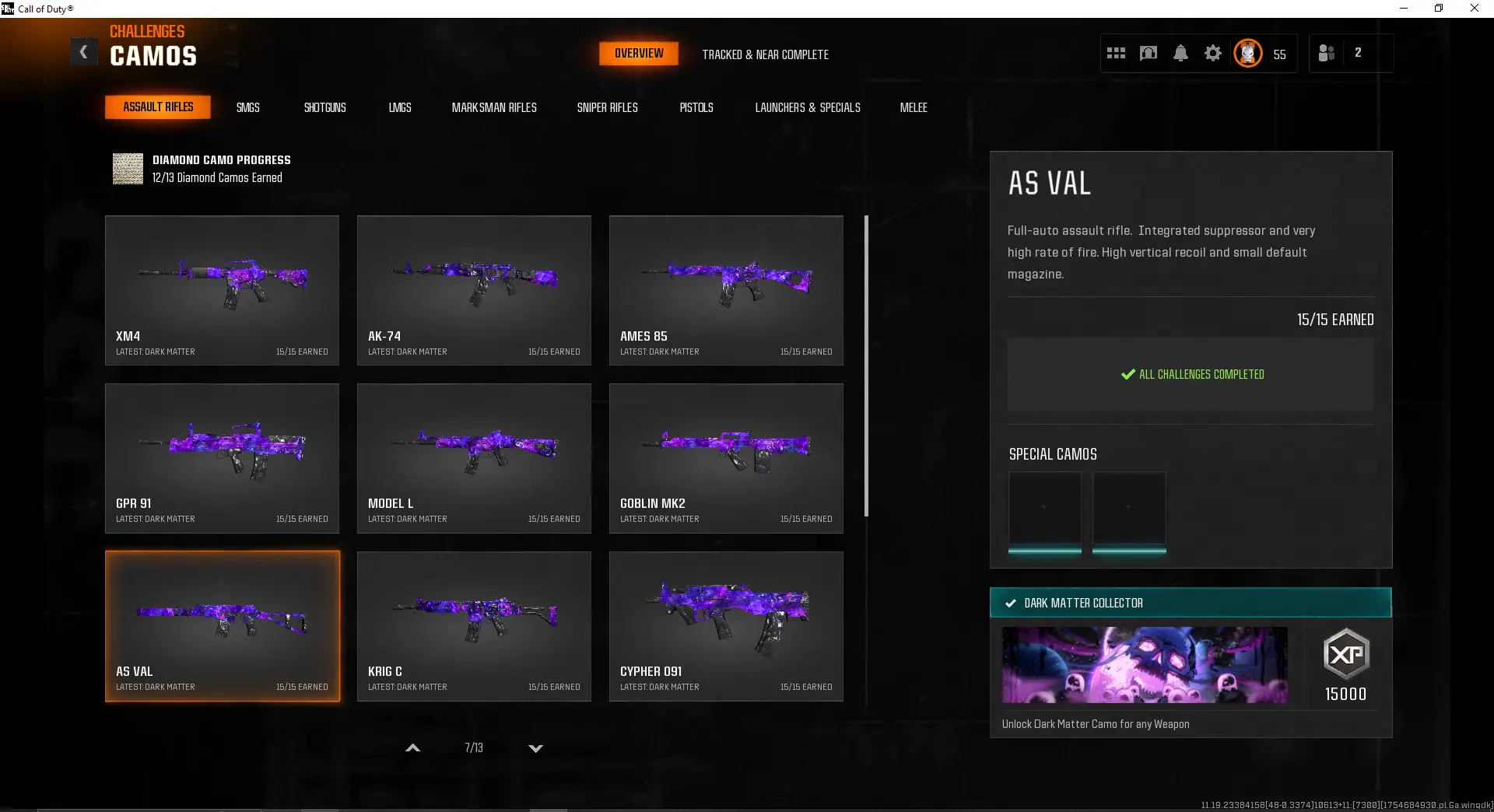
Task: Open notifications bell icon
Action: click(x=1180, y=53)
